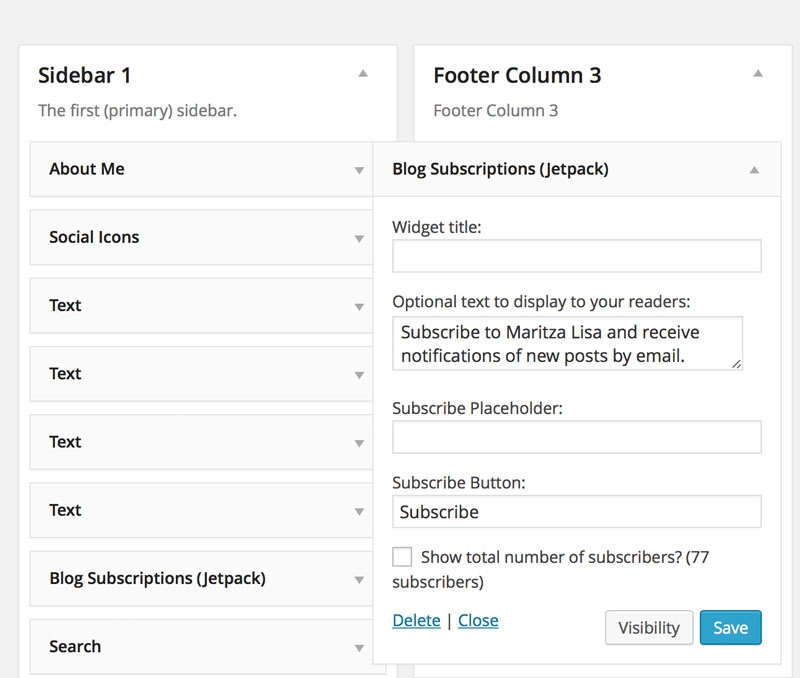Select the Subscribe Button text field
This screenshot has width=800, height=678.
coord(577,512)
